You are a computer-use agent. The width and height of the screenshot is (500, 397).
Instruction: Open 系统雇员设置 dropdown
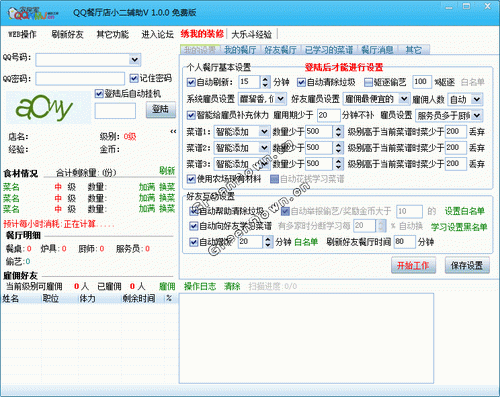(x=281, y=99)
